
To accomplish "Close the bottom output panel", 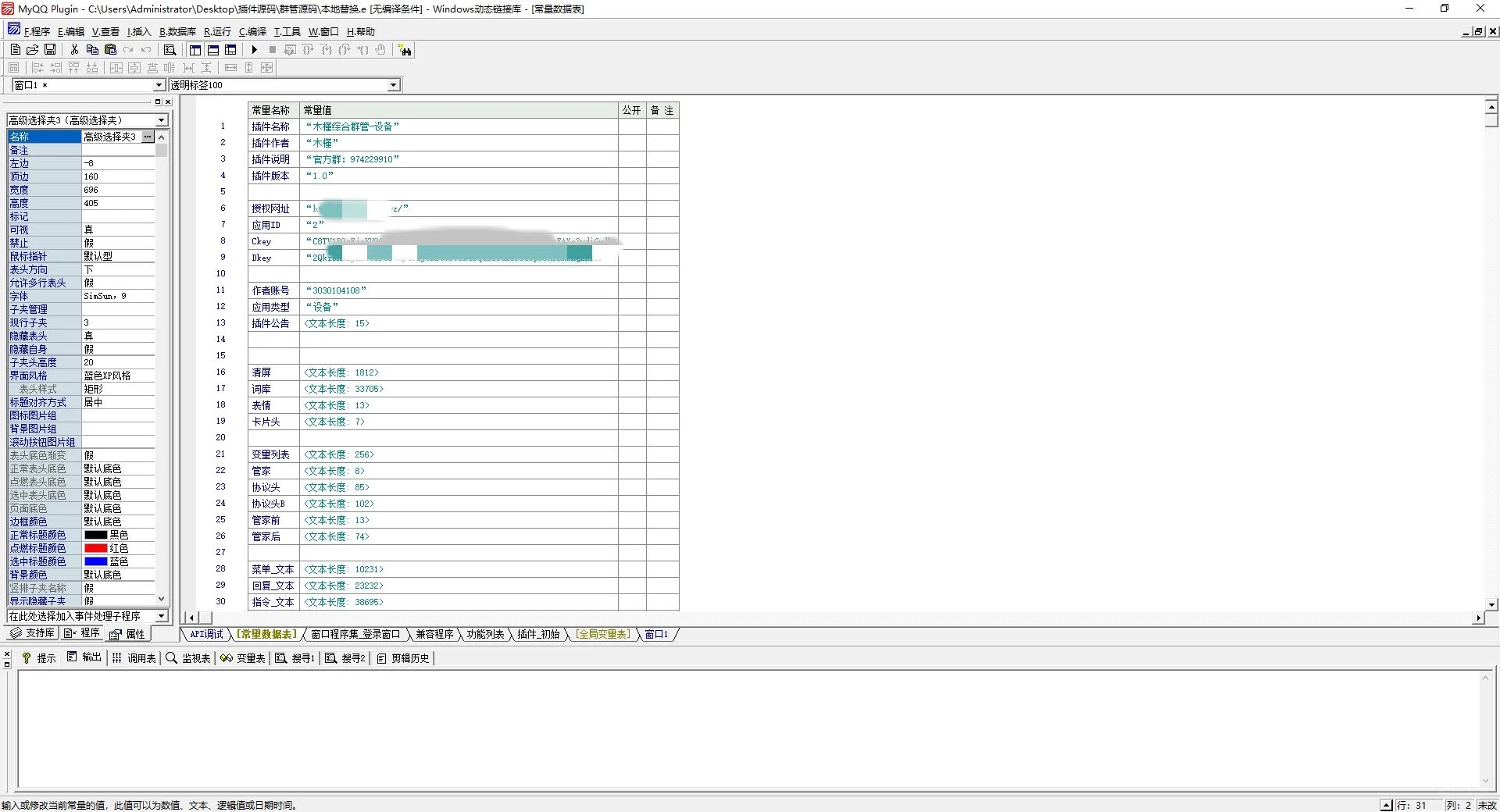I will point(7,654).
